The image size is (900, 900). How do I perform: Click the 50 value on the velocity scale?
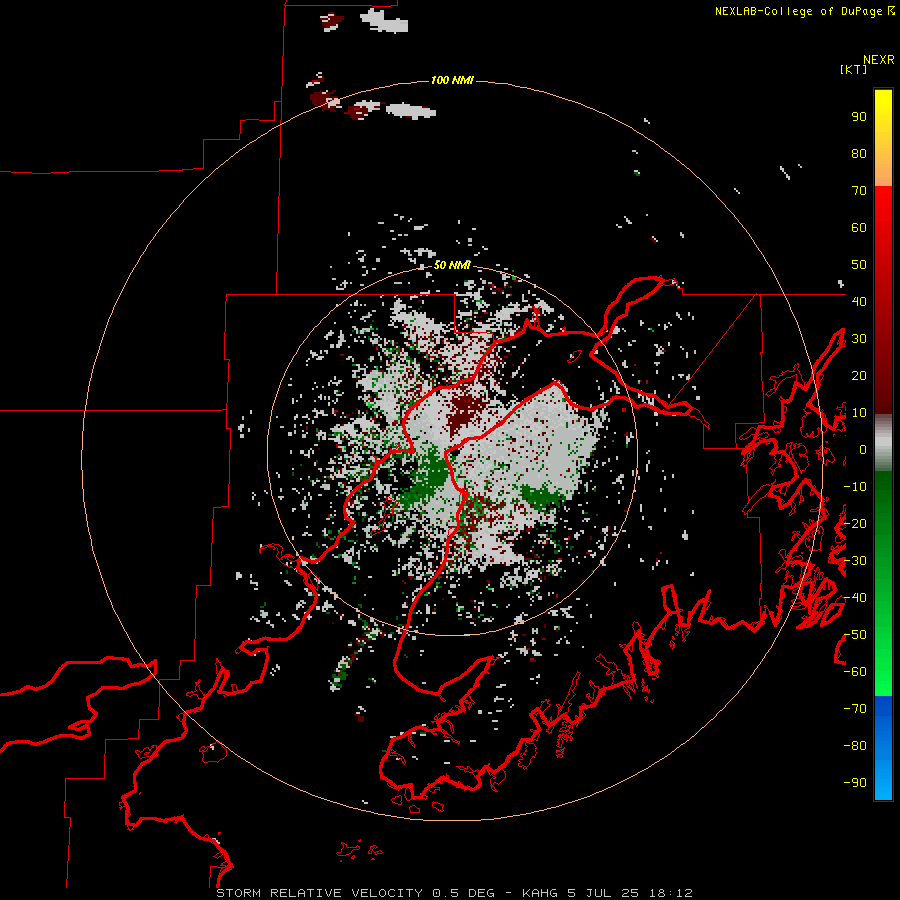859,265
